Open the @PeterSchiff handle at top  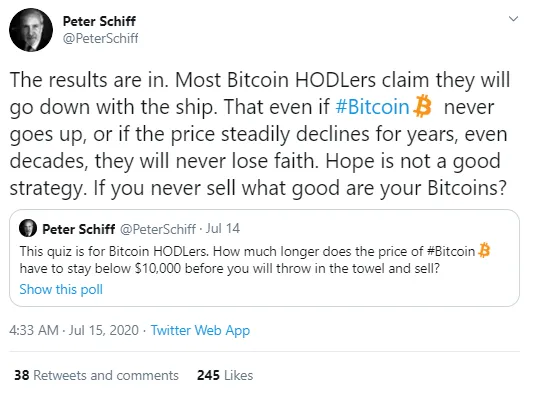coord(101,38)
